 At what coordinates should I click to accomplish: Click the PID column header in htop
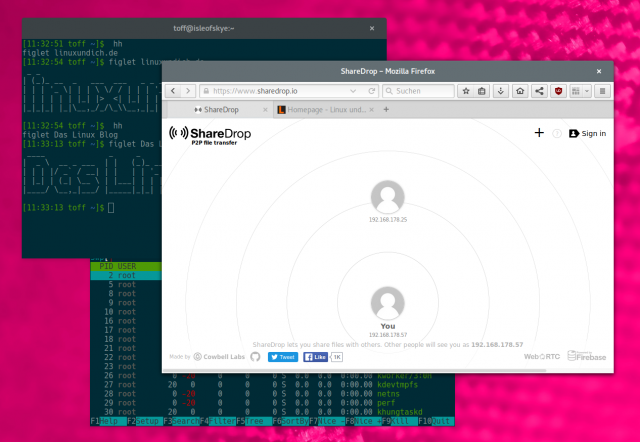(106, 266)
